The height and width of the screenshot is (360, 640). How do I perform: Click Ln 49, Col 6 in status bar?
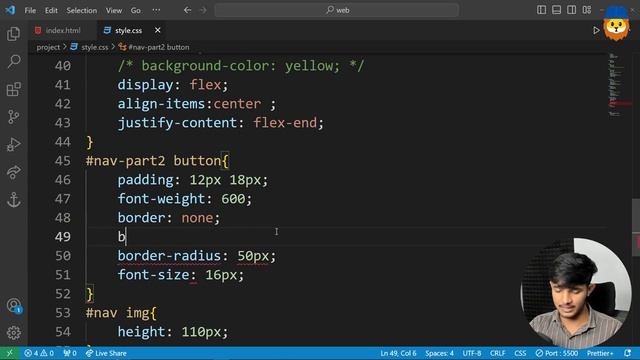[x=398, y=353]
